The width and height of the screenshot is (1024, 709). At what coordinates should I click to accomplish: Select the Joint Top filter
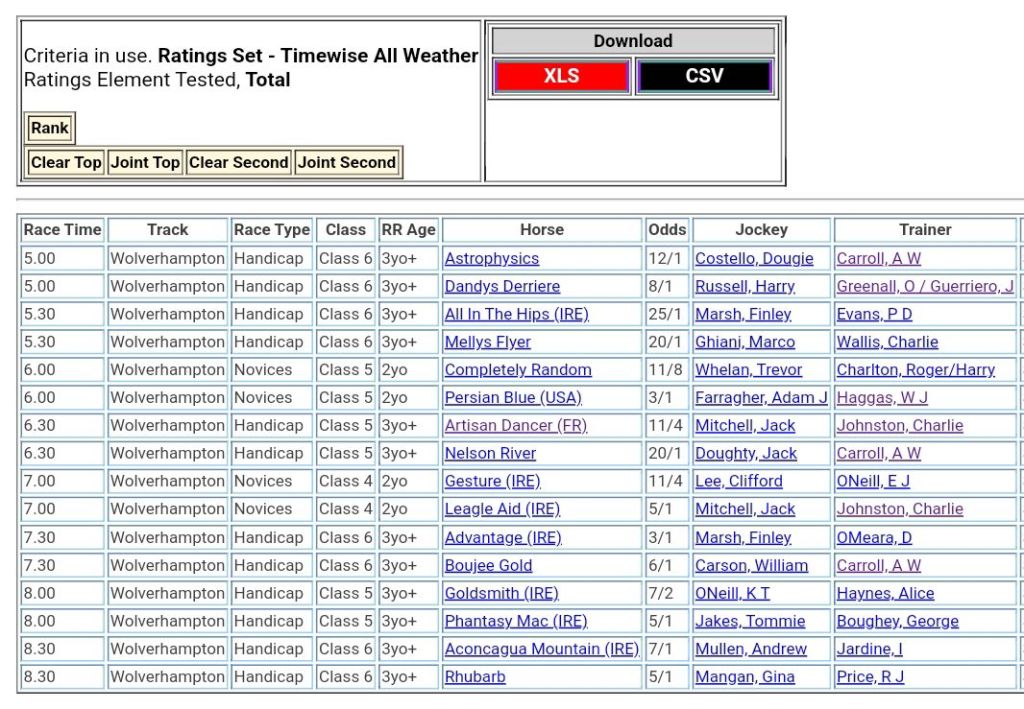(145, 162)
